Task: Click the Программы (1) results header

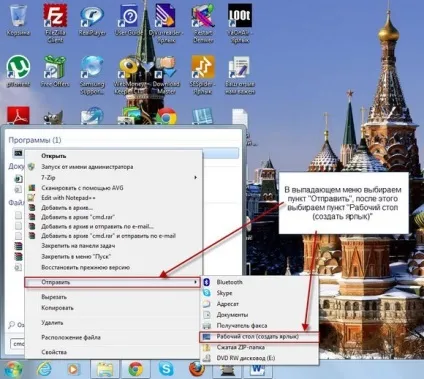Action: pyautogui.click(x=35, y=140)
